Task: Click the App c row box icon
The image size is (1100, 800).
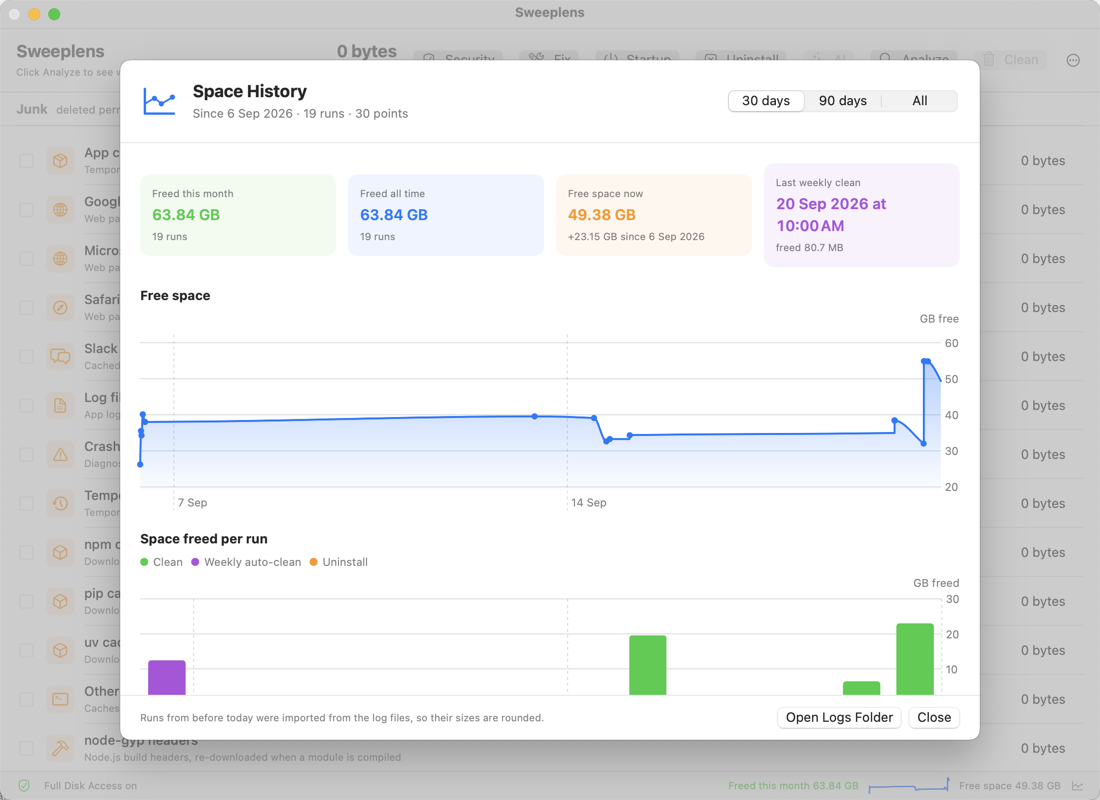Action: pyautogui.click(x=60, y=161)
